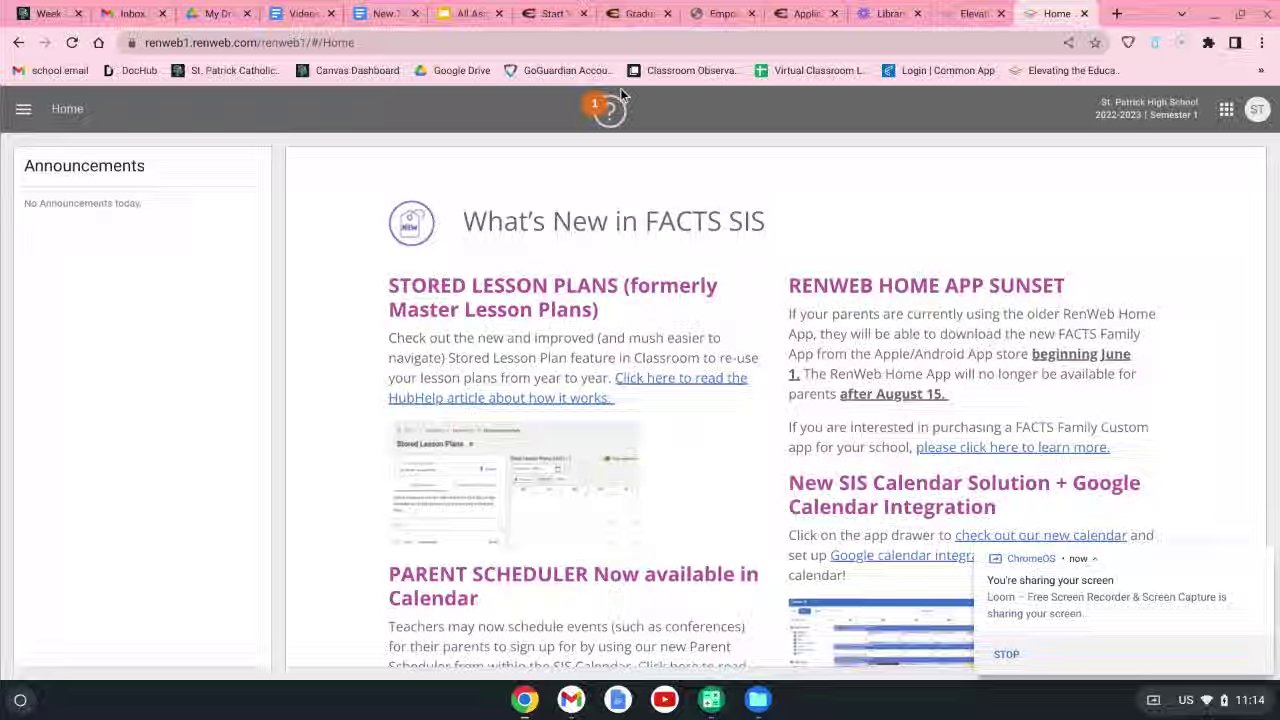Go back using the browser back arrow
1280x720 pixels.
point(19,43)
